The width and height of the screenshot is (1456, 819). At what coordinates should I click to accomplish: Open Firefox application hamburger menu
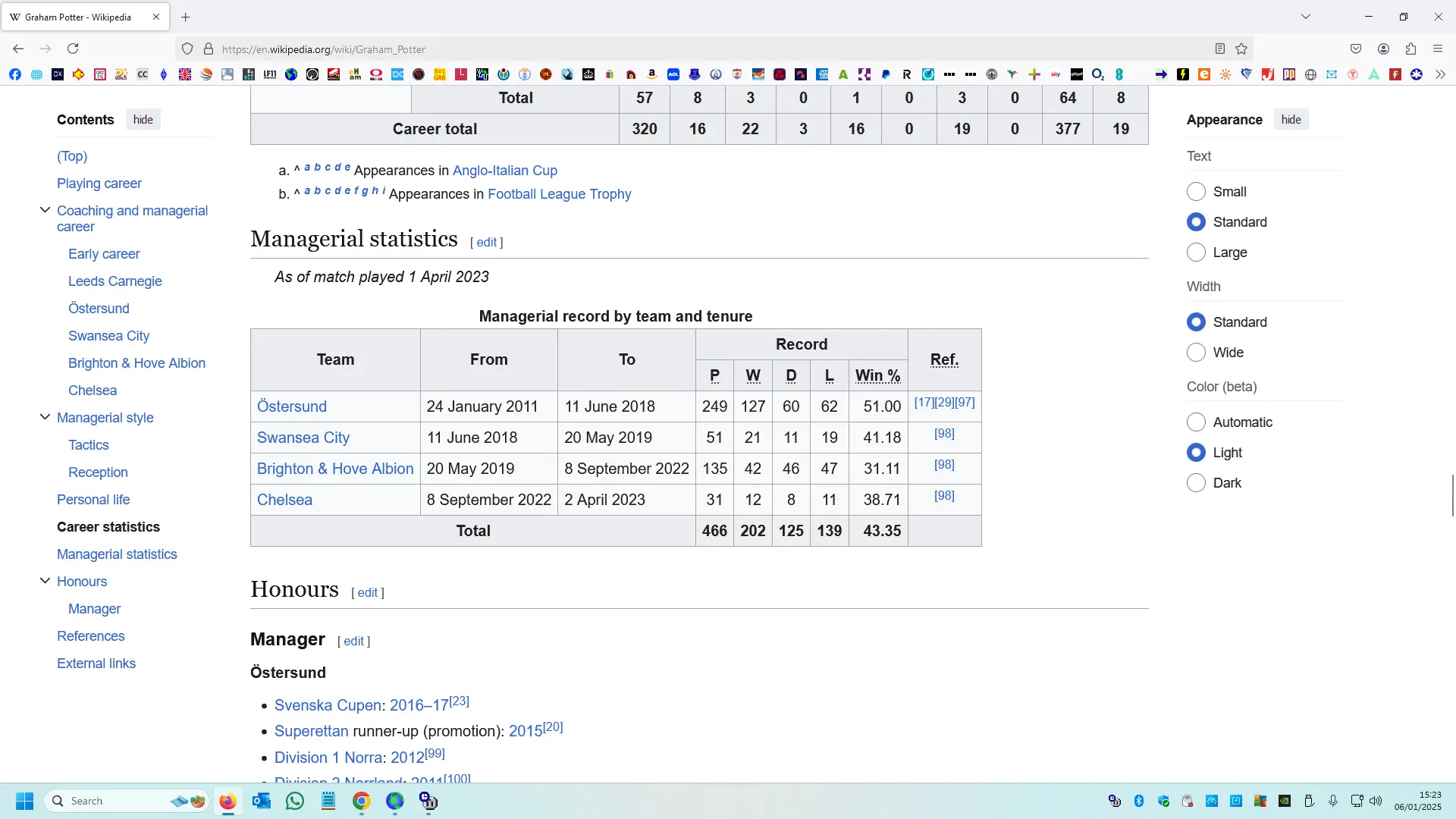1438,49
